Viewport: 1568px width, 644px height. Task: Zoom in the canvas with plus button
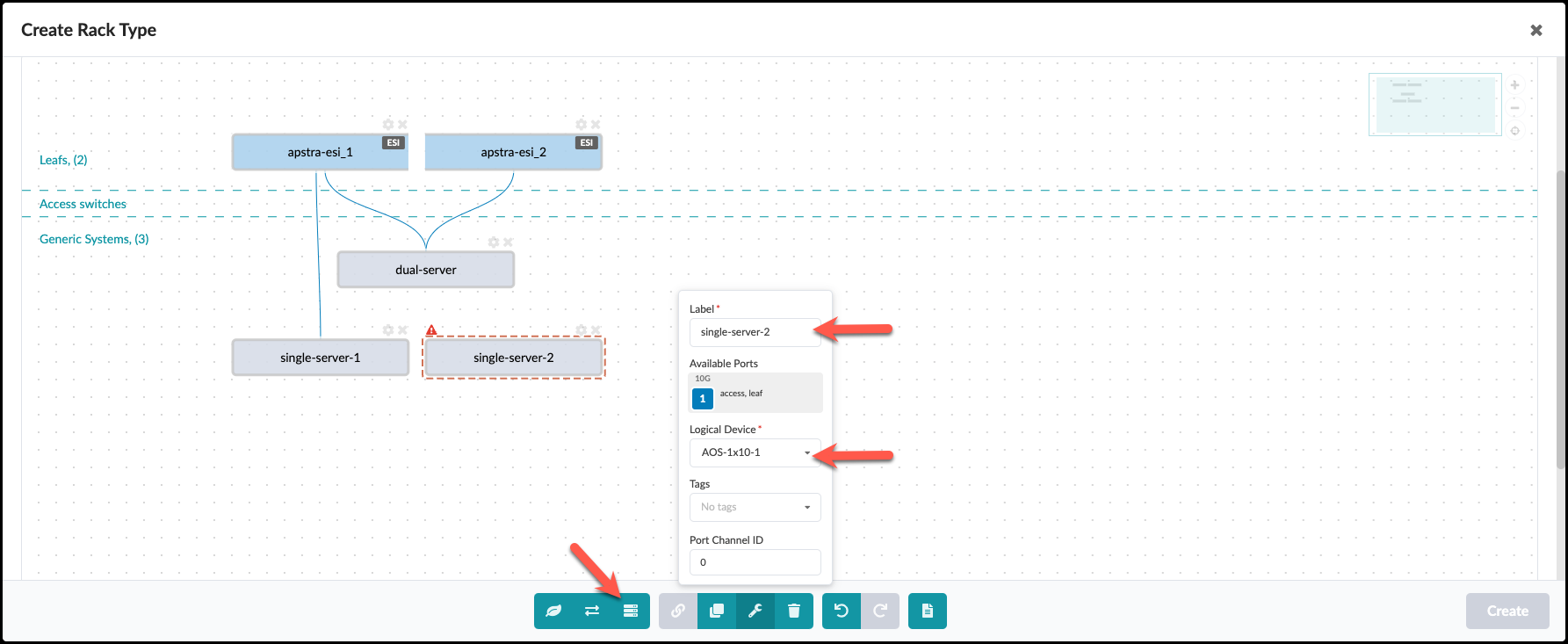1515,85
